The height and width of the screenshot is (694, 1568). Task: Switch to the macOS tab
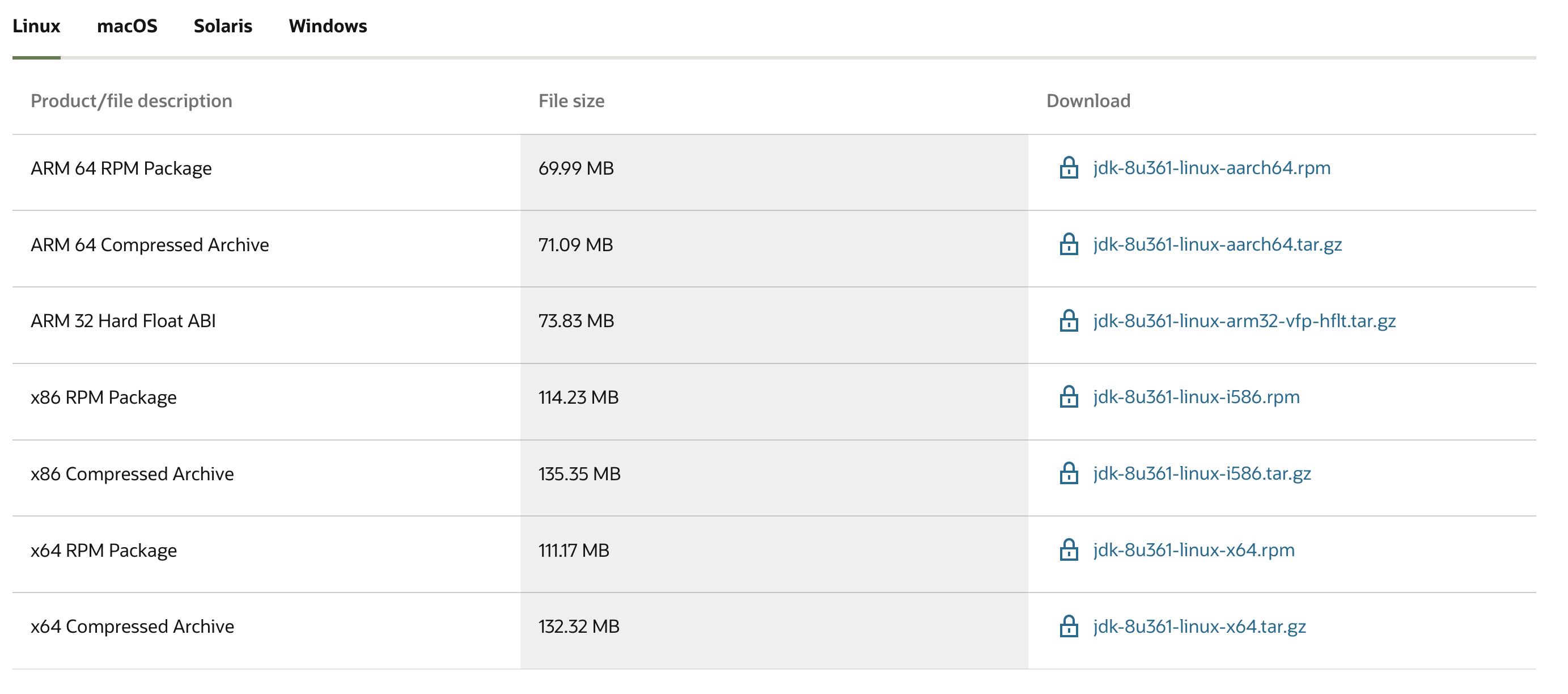pos(126,26)
